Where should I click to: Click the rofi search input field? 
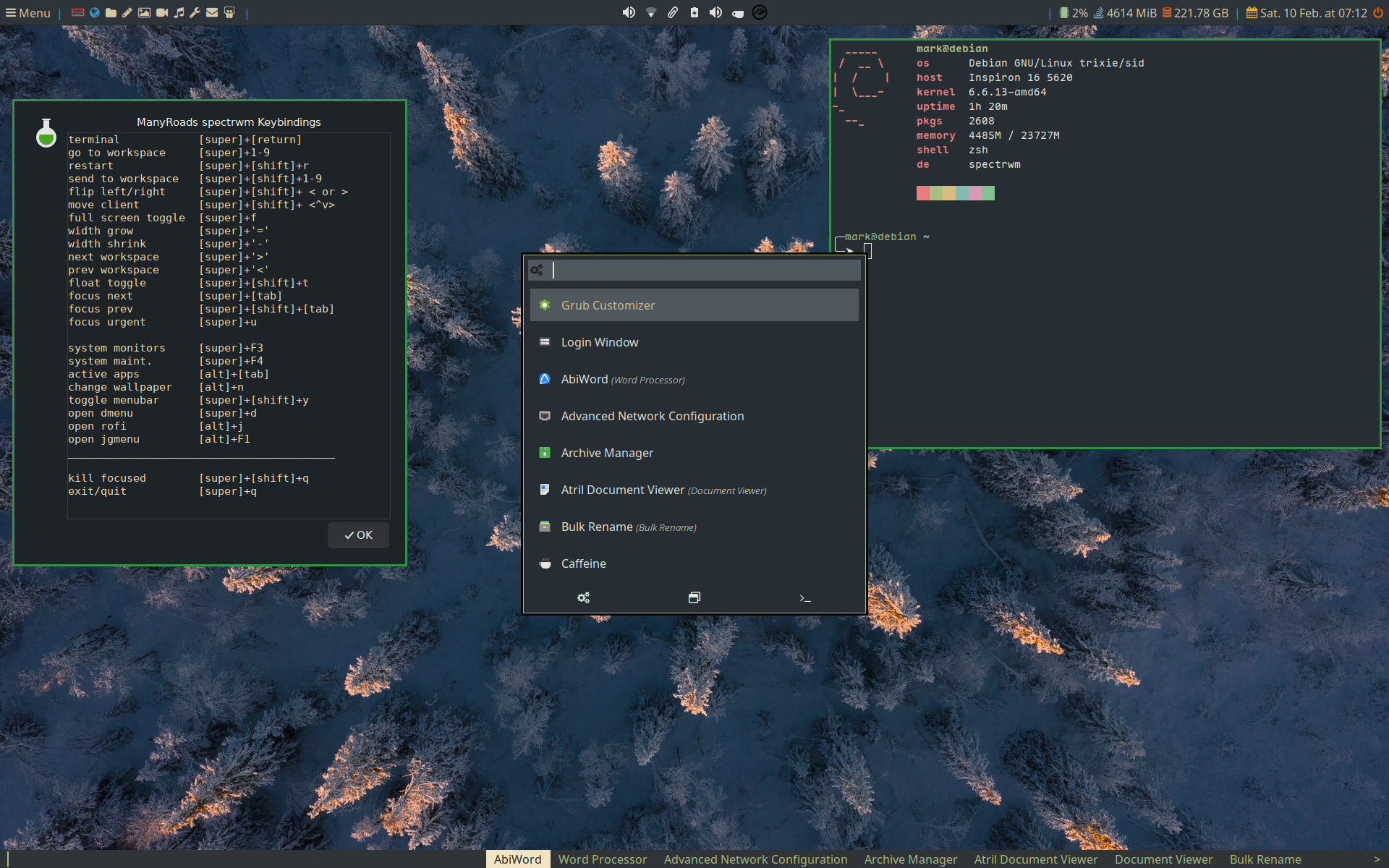[705, 270]
